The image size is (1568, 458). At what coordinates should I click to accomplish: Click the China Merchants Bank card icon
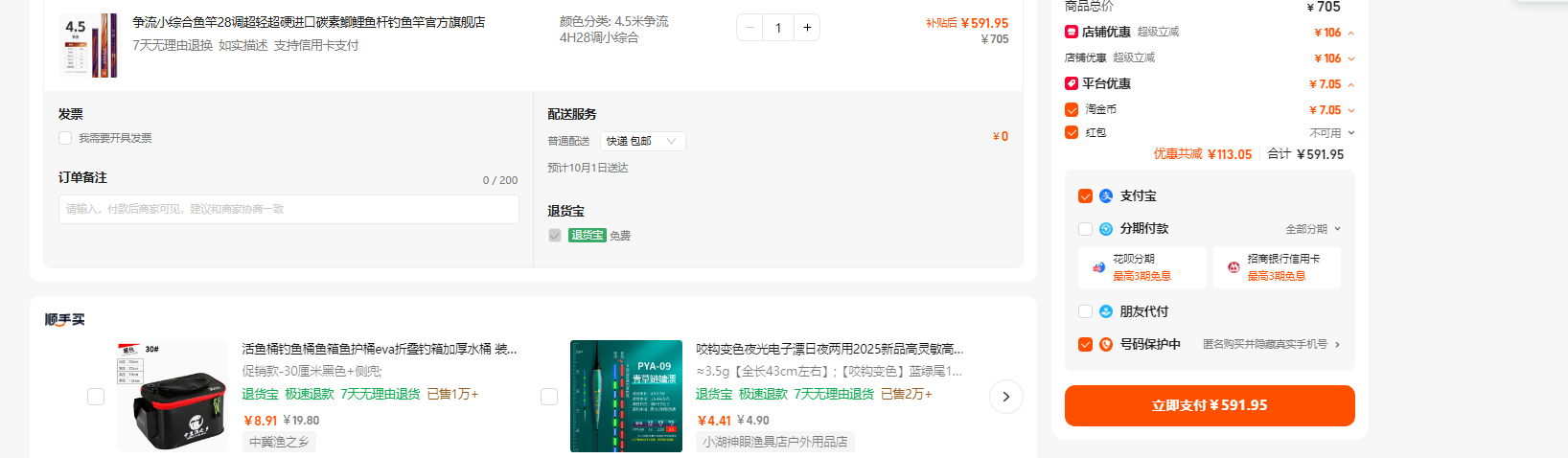[x=1234, y=267]
